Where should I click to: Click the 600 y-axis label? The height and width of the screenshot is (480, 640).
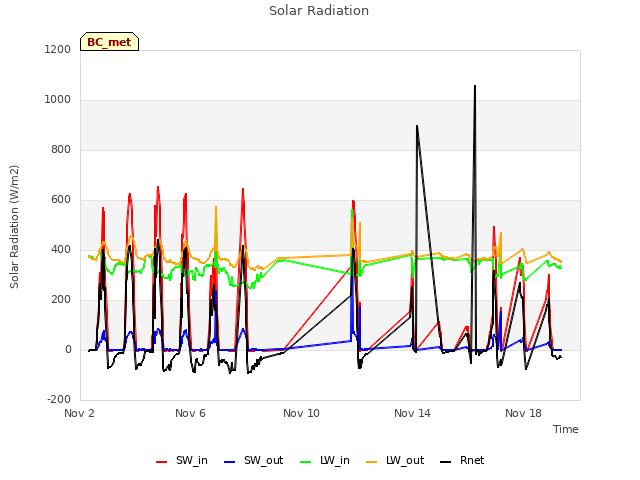[61, 200]
